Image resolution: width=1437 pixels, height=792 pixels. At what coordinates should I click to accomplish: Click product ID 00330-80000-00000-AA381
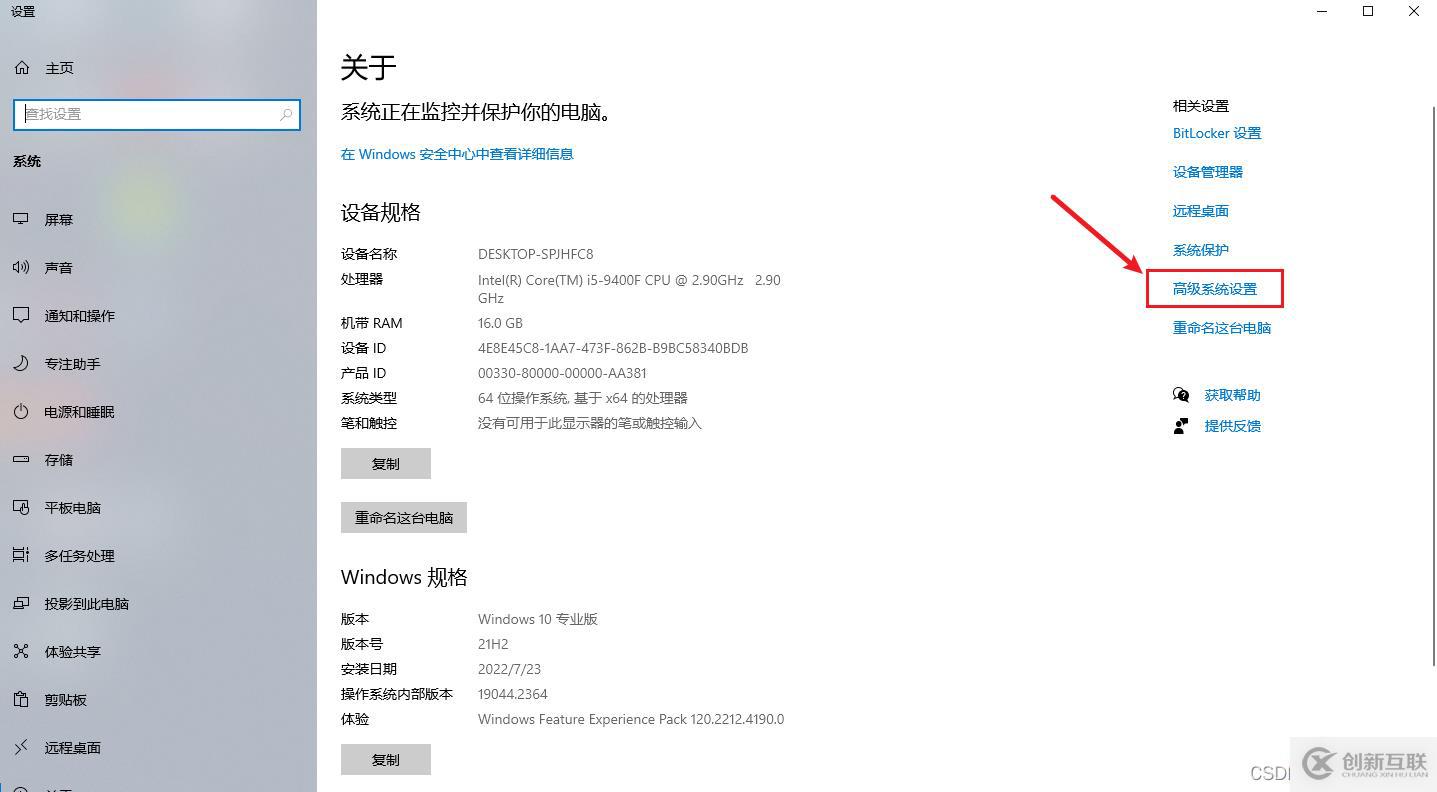tap(562, 373)
